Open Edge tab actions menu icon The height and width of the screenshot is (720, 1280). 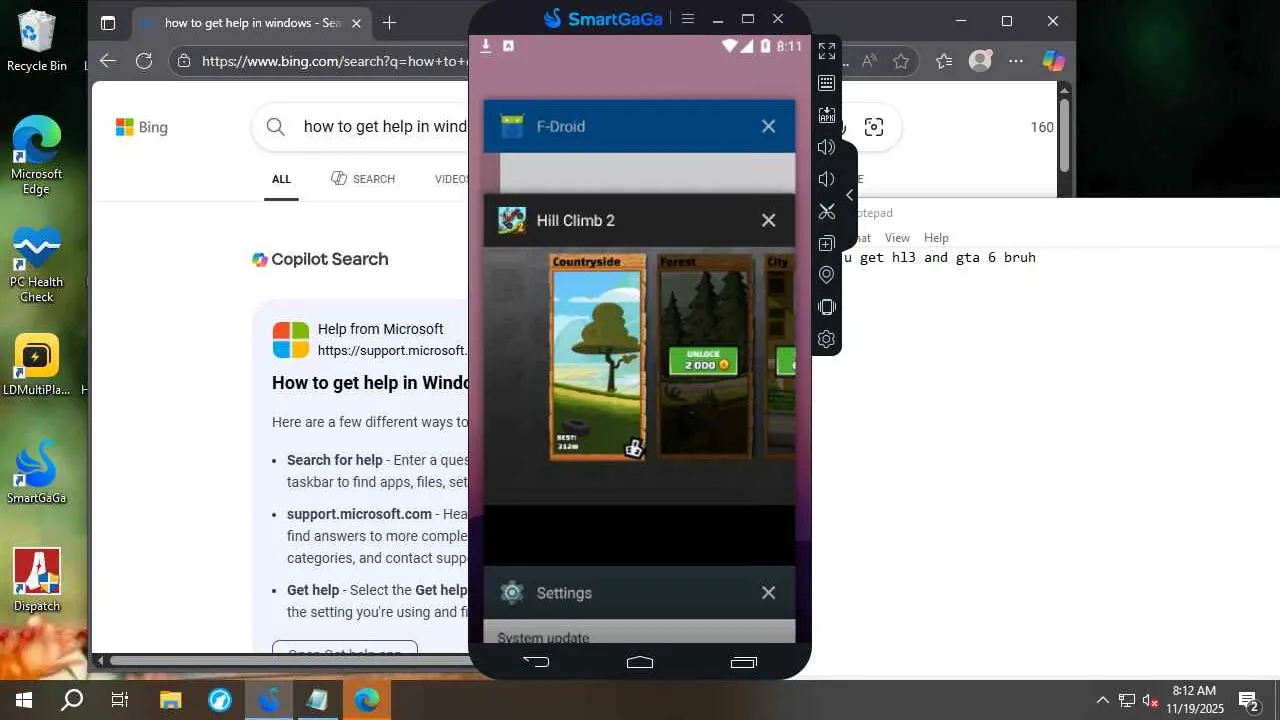coord(108,23)
